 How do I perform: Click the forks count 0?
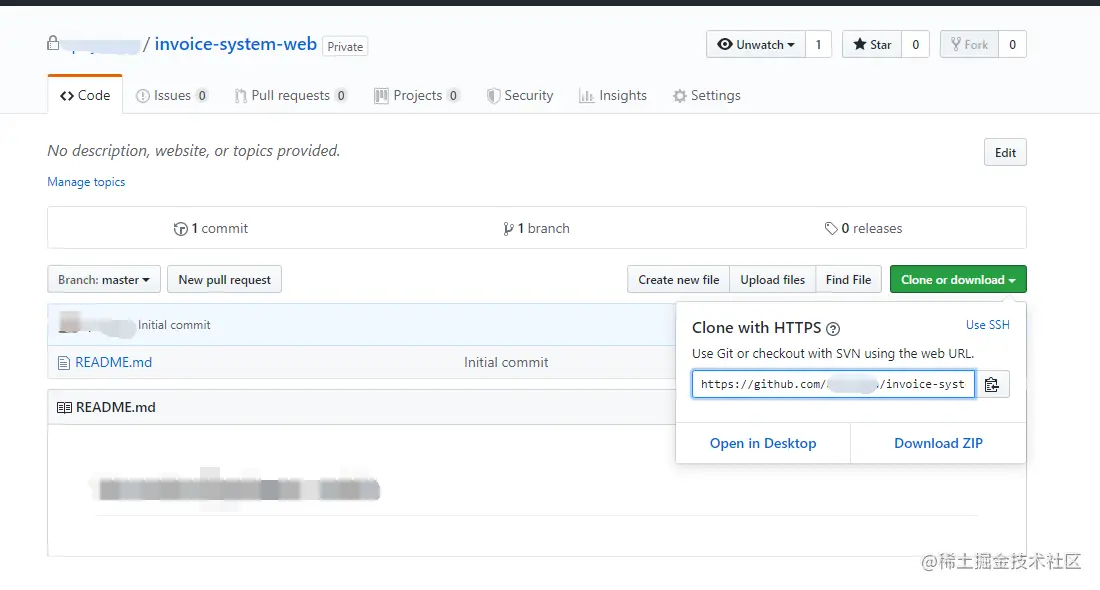pos(1012,44)
